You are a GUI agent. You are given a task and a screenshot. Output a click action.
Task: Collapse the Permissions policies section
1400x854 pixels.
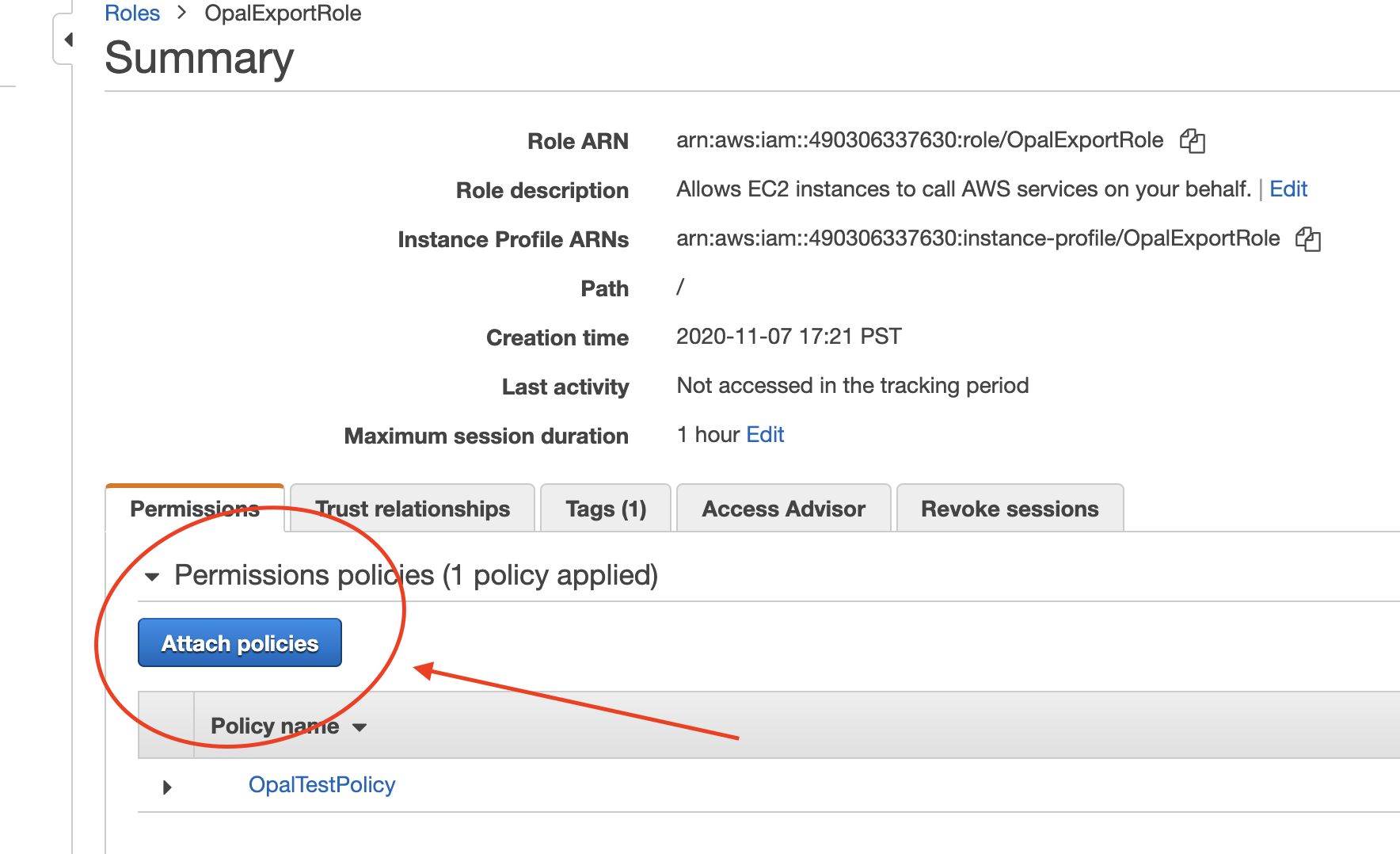point(152,577)
